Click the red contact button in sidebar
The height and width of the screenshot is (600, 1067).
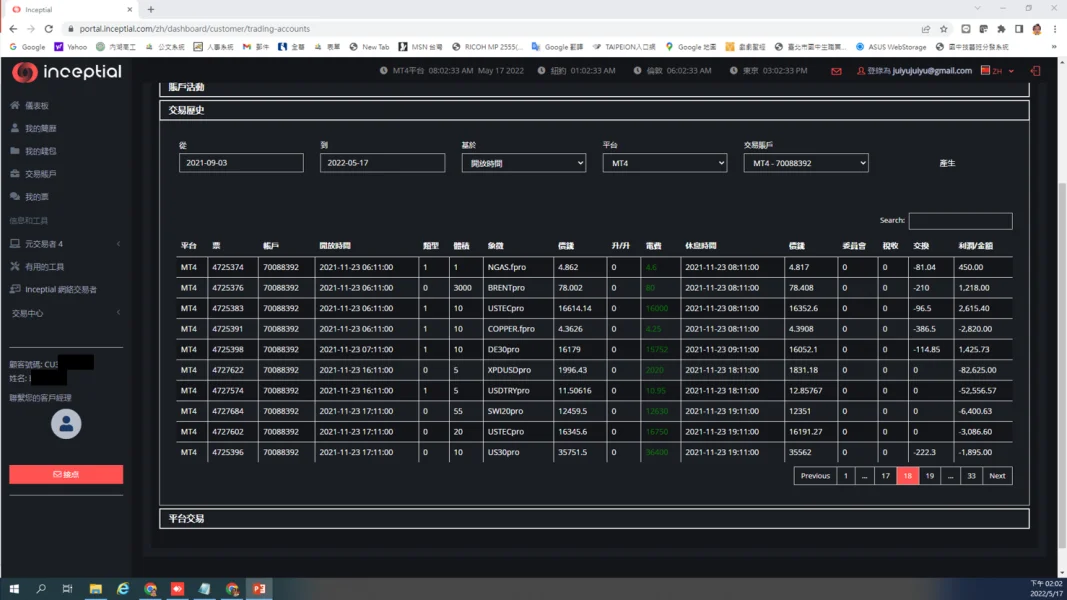[66, 474]
